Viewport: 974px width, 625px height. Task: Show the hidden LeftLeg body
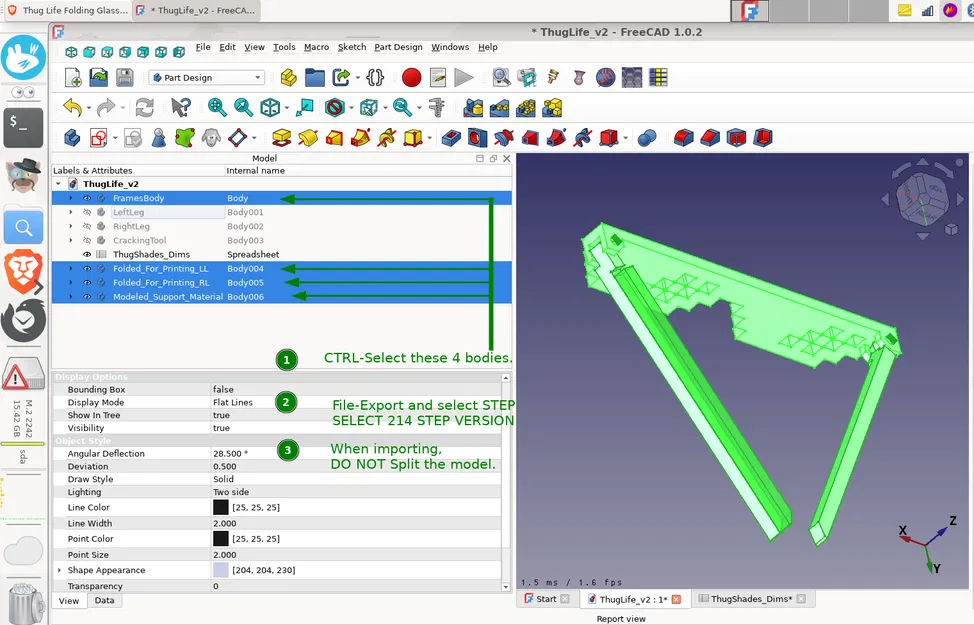point(86,212)
